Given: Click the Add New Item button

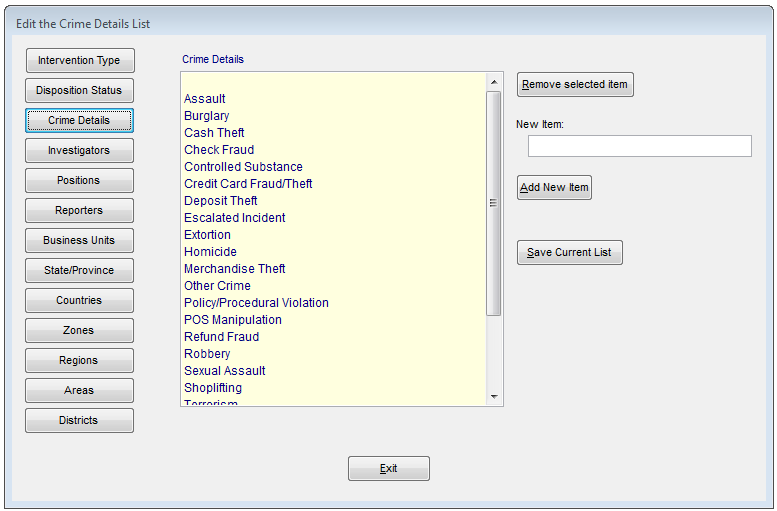Looking at the screenshot, I should click(554, 187).
